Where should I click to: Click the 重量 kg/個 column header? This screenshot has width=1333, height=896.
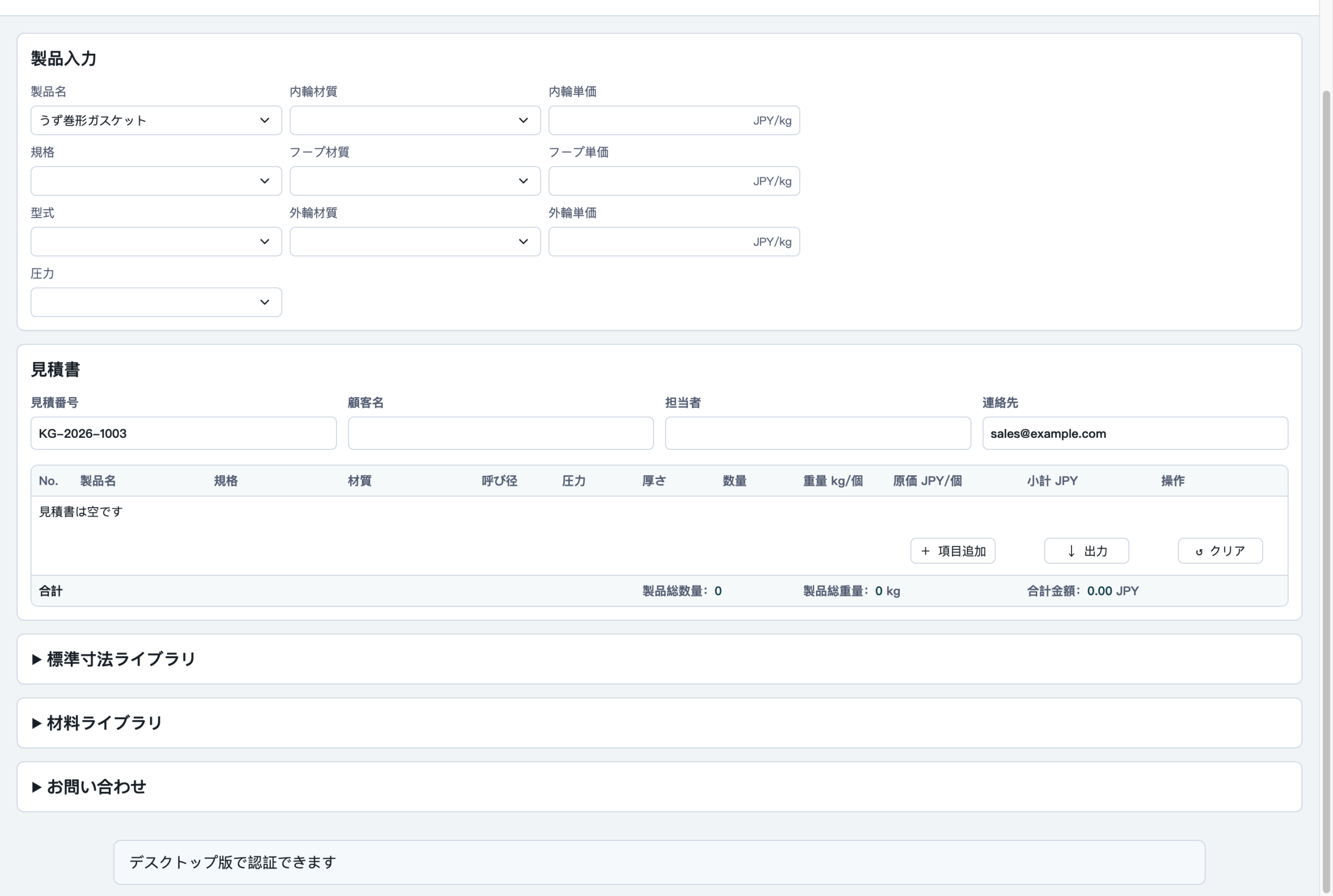tap(833, 481)
